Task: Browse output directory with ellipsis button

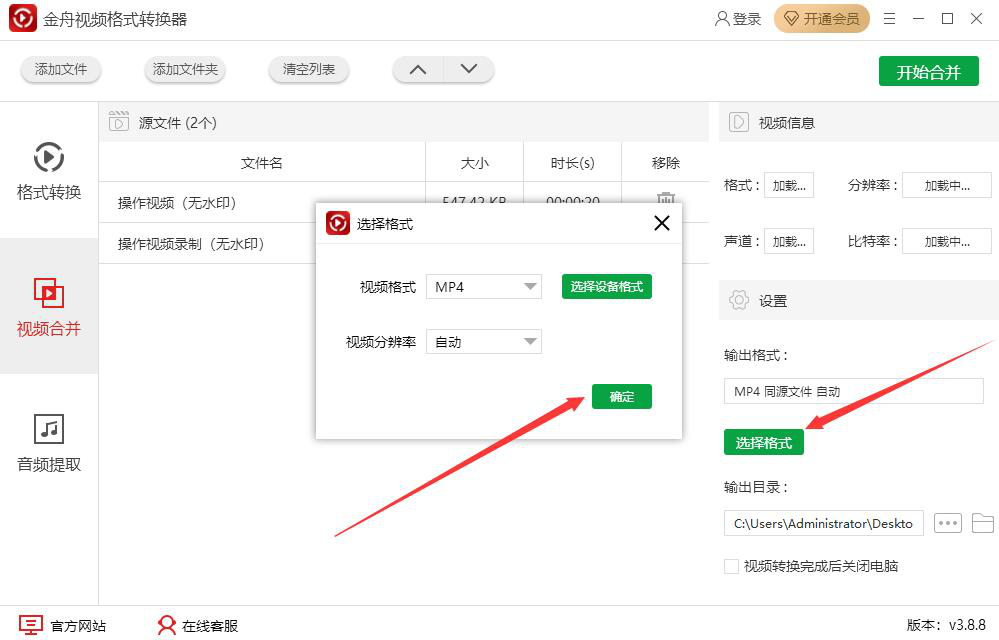Action: [x=947, y=523]
